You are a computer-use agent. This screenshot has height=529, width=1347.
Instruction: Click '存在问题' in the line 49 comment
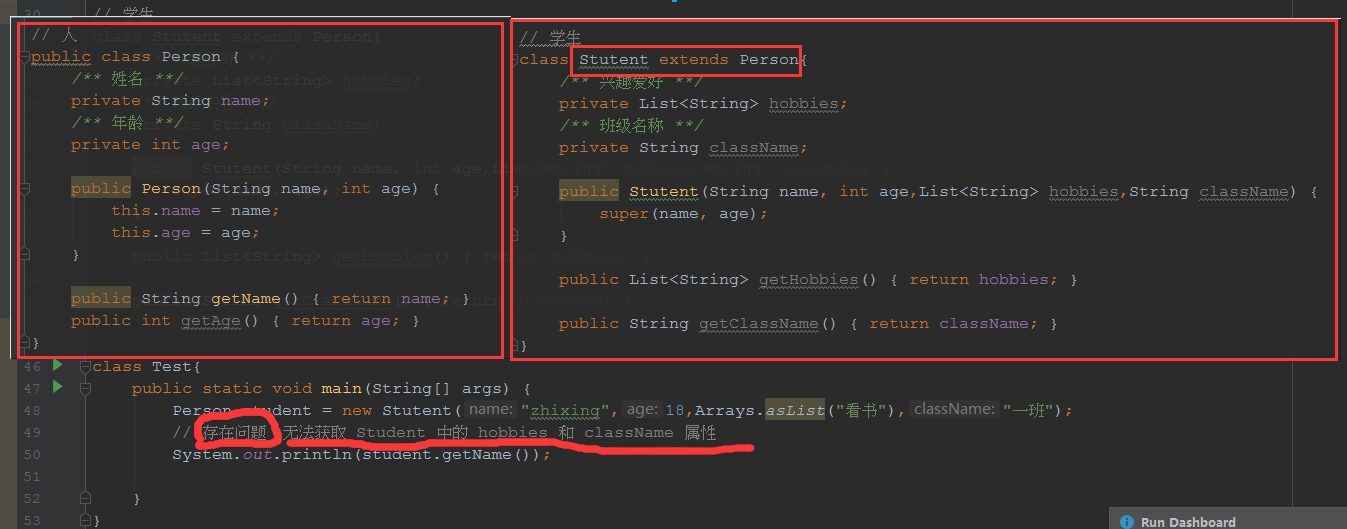pyautogui.click(x=235, y=432)
